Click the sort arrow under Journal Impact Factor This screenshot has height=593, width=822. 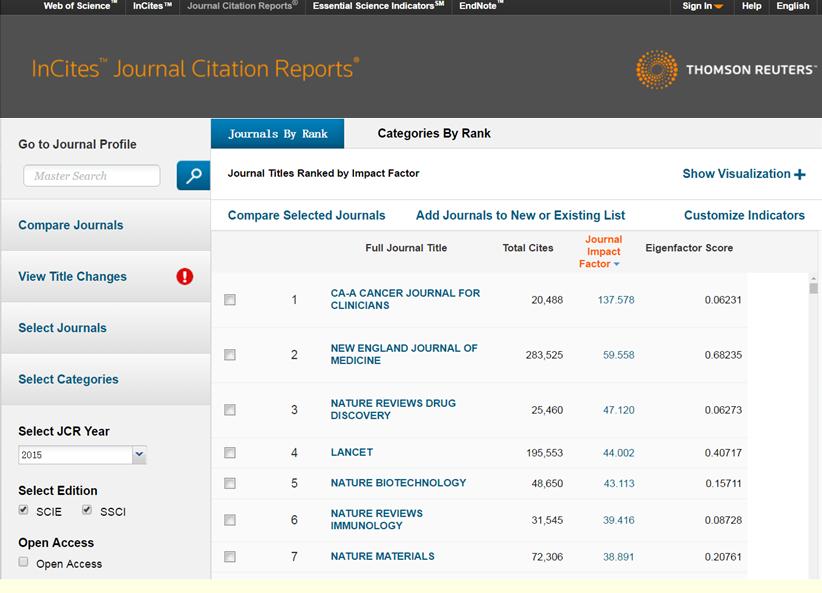(616, 264)
